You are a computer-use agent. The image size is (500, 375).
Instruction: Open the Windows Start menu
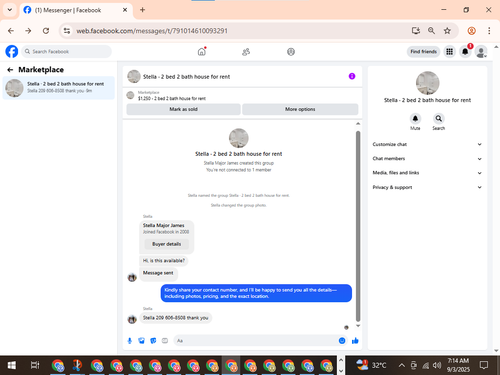tap(12, 365)
